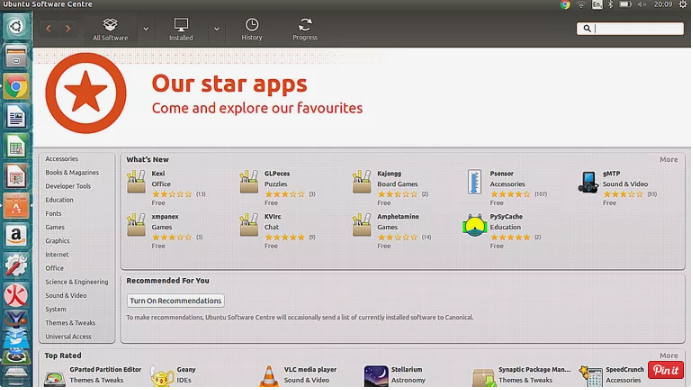
Task: Launch Google Chrome from the dock
Action: pos(16,87)
